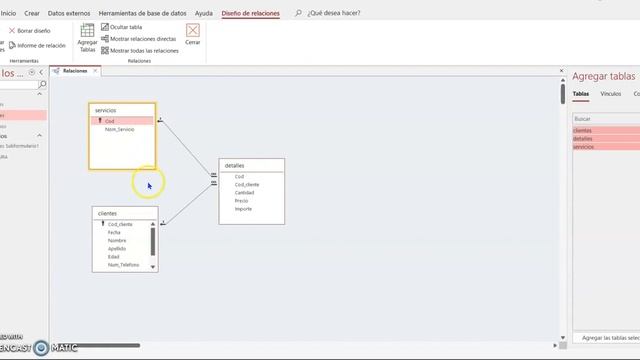Select Num_Telefono field in clientes
Screen dimensions: 640x360
point(123,265)
